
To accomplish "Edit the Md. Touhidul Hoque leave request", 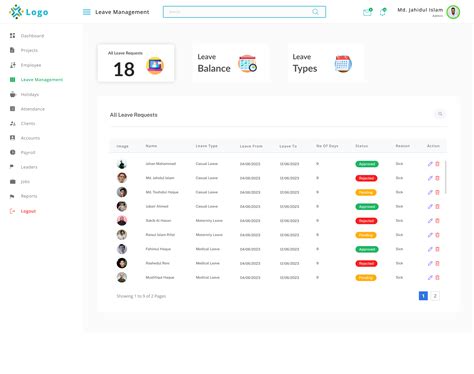I will point(430,192).
